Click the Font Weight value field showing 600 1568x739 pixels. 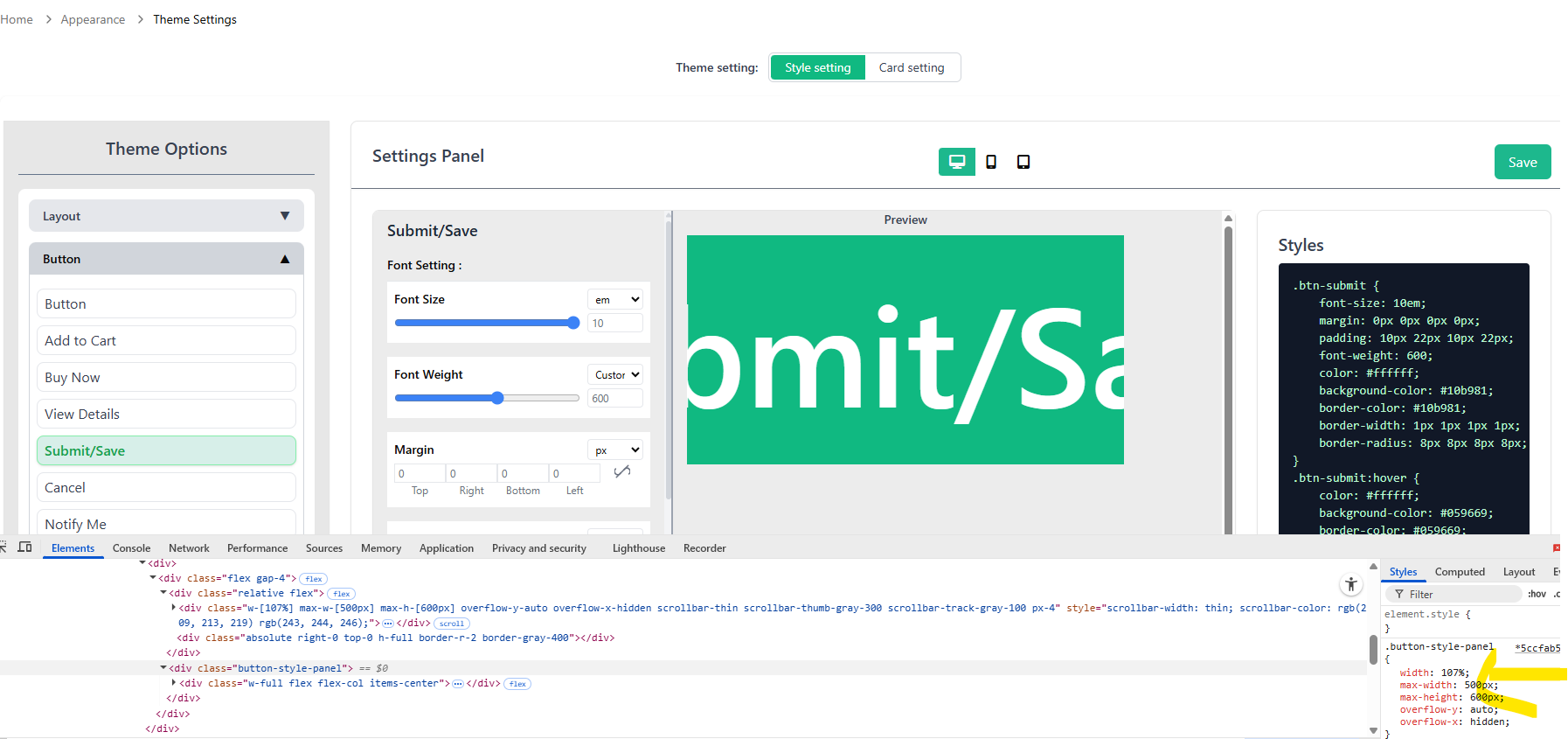click(x=615, y=399)
